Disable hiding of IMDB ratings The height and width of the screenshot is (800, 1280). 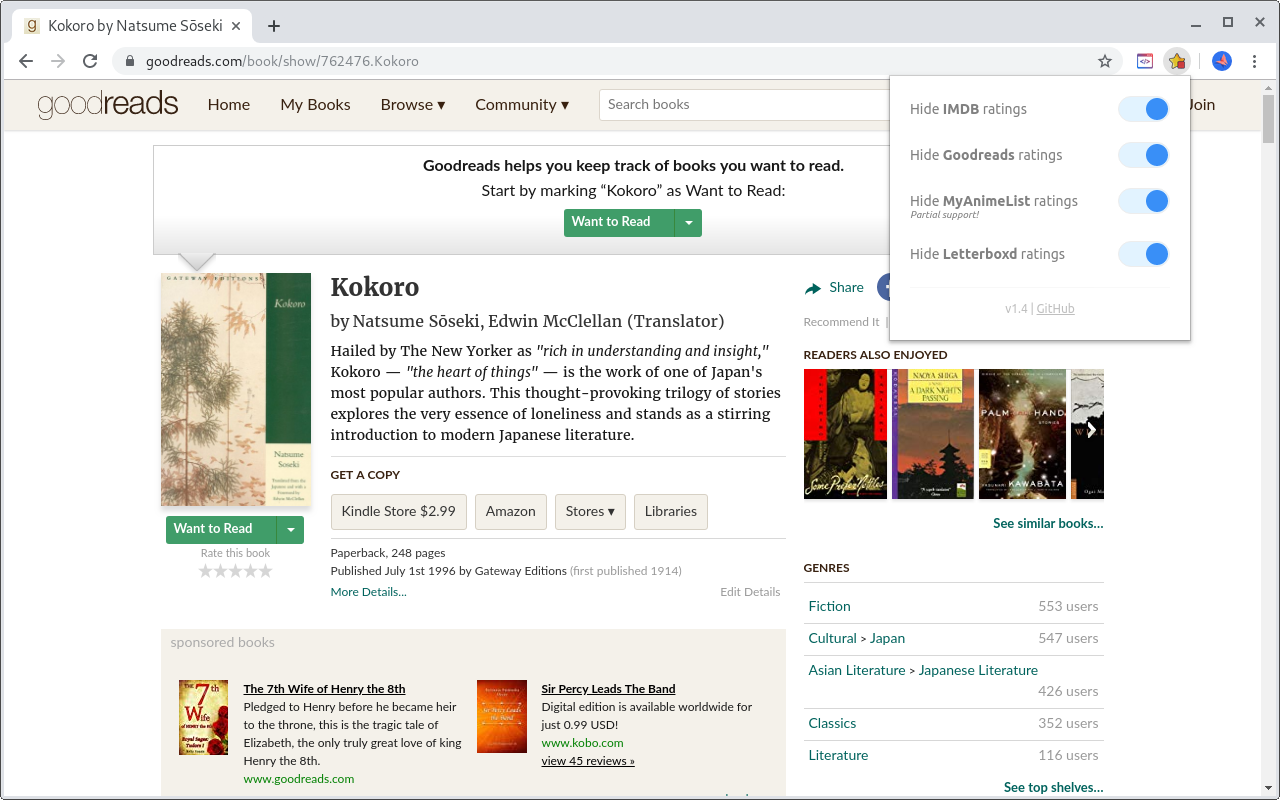click(x=1143, y=109)
